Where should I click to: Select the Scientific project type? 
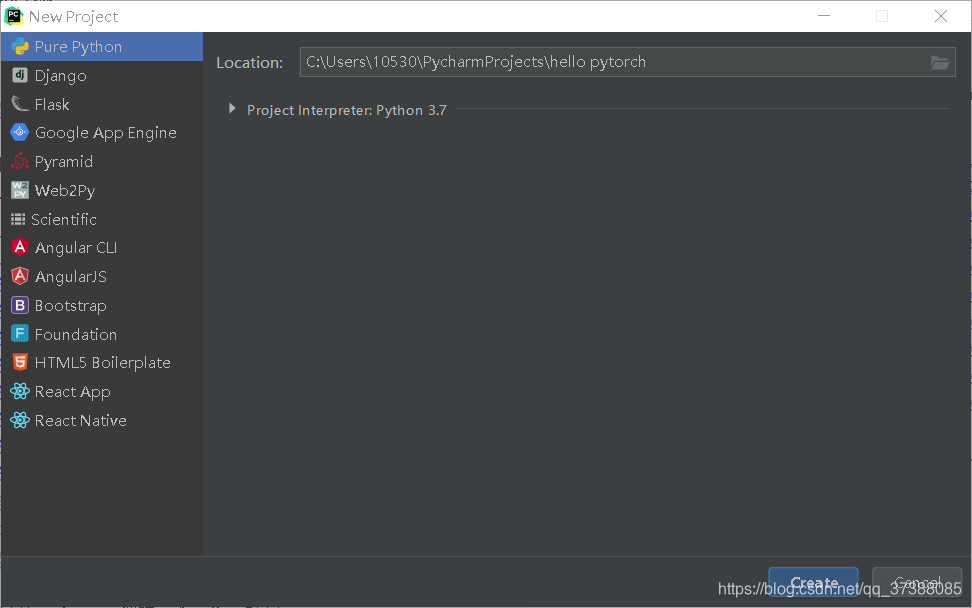pyautogui.click(x=102, y=219)
